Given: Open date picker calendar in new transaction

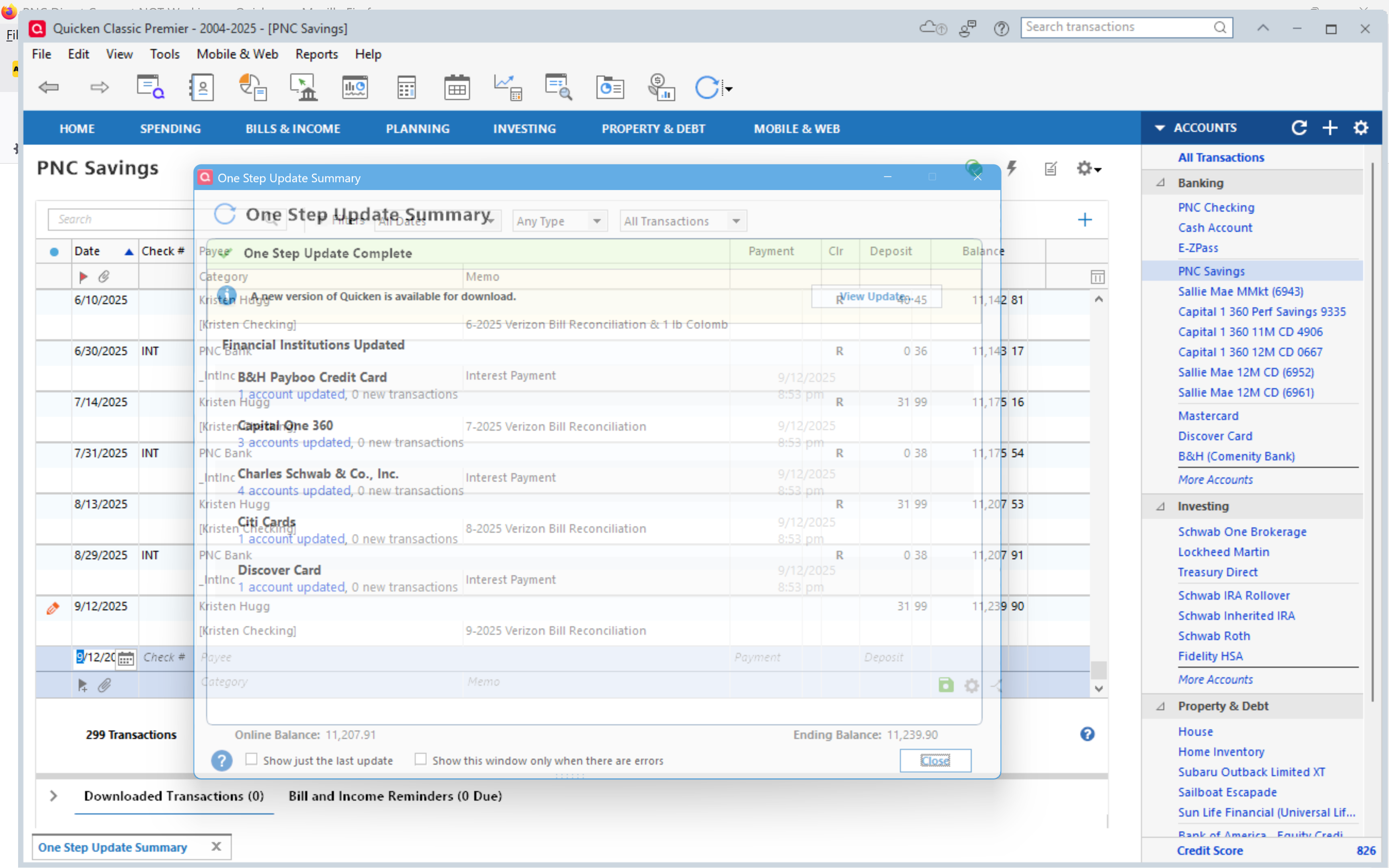Looking at the screenshot, I should 126,659.
